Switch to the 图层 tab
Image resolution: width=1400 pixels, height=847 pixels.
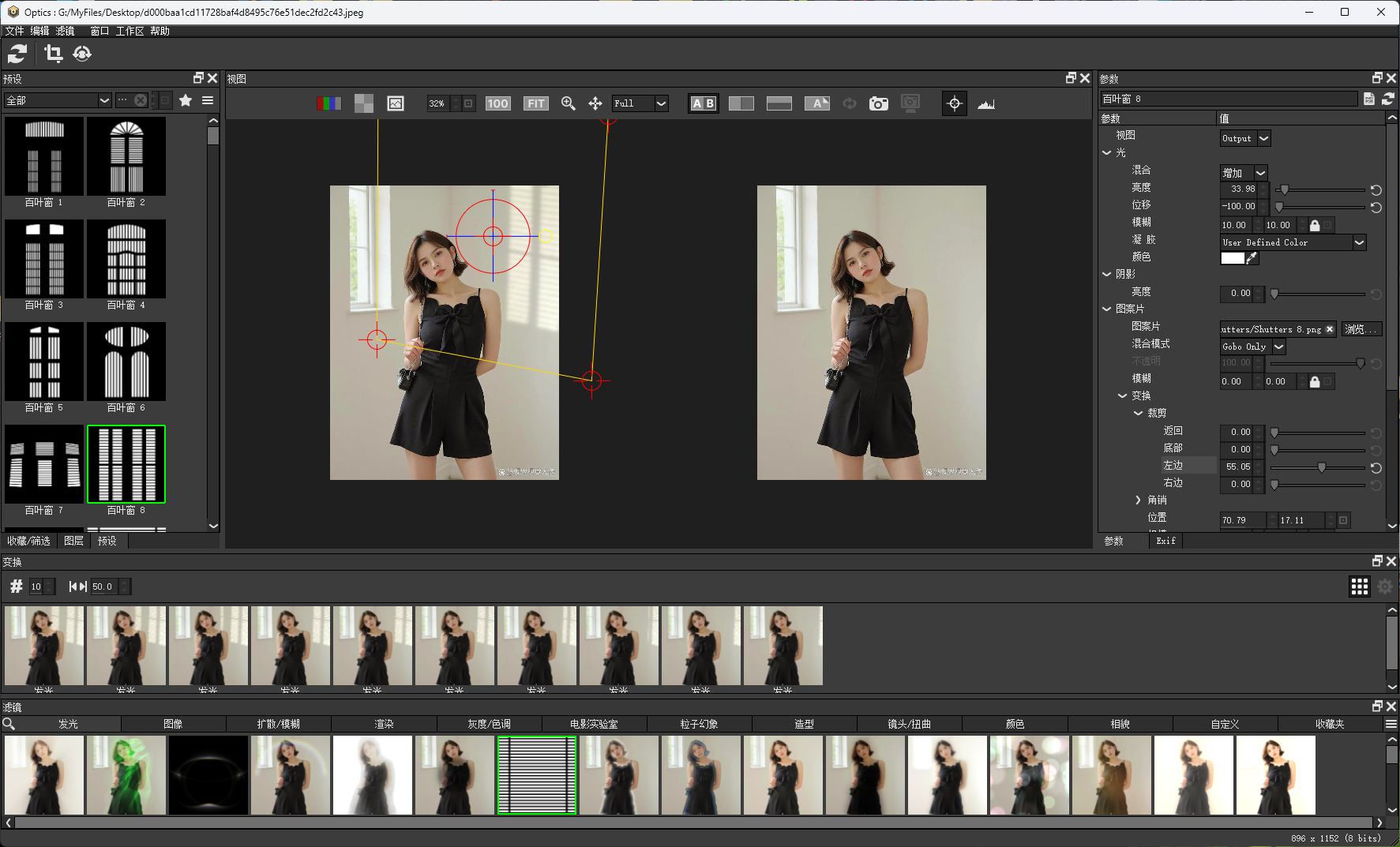pos(73,541)
